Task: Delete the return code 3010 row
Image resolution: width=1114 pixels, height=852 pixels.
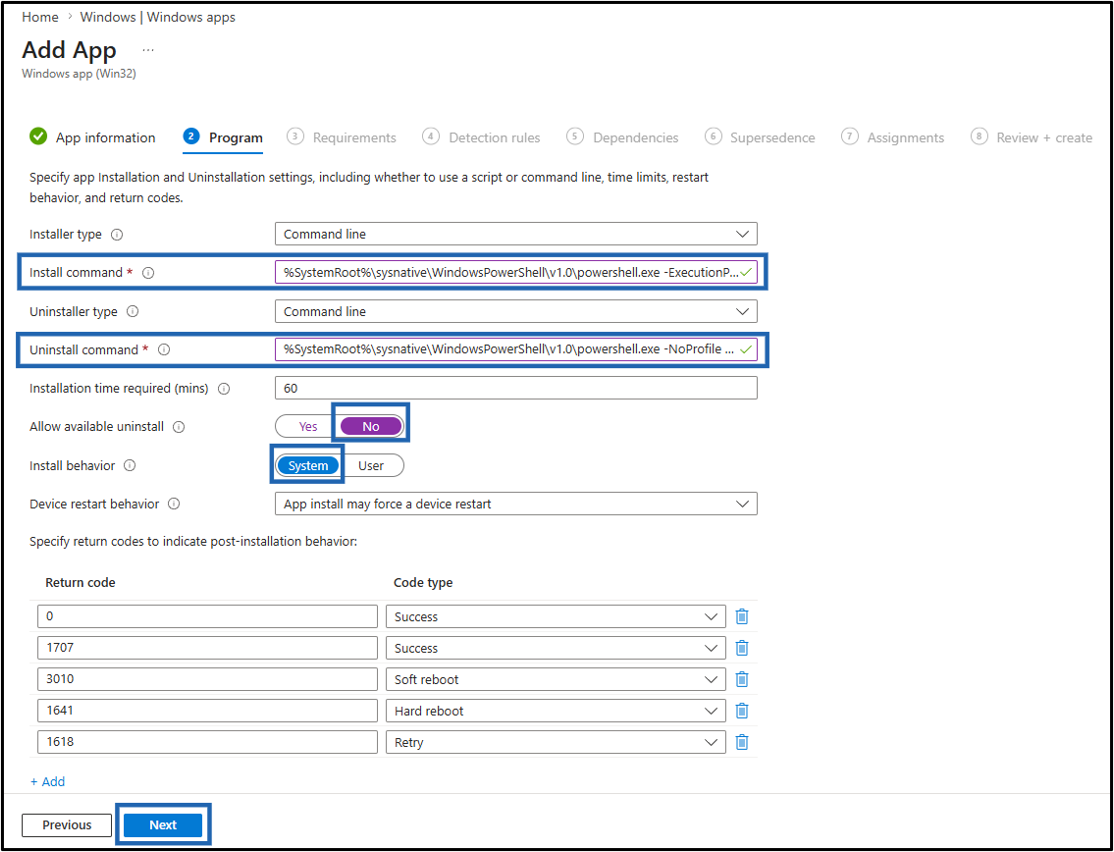Action: coord(742,679)
